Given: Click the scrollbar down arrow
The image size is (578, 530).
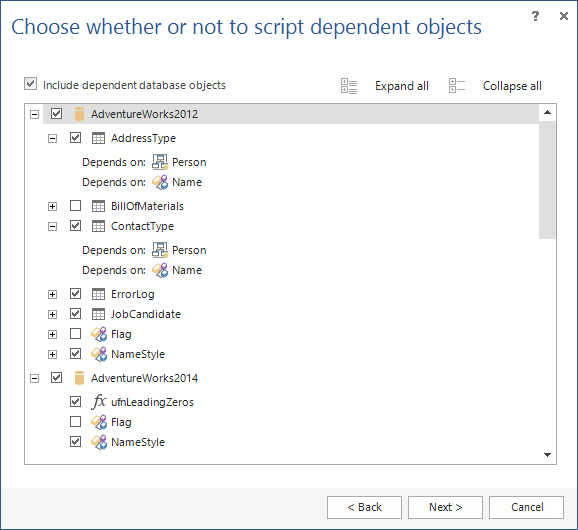Looking at the screenshot, I should click(547, 455).
